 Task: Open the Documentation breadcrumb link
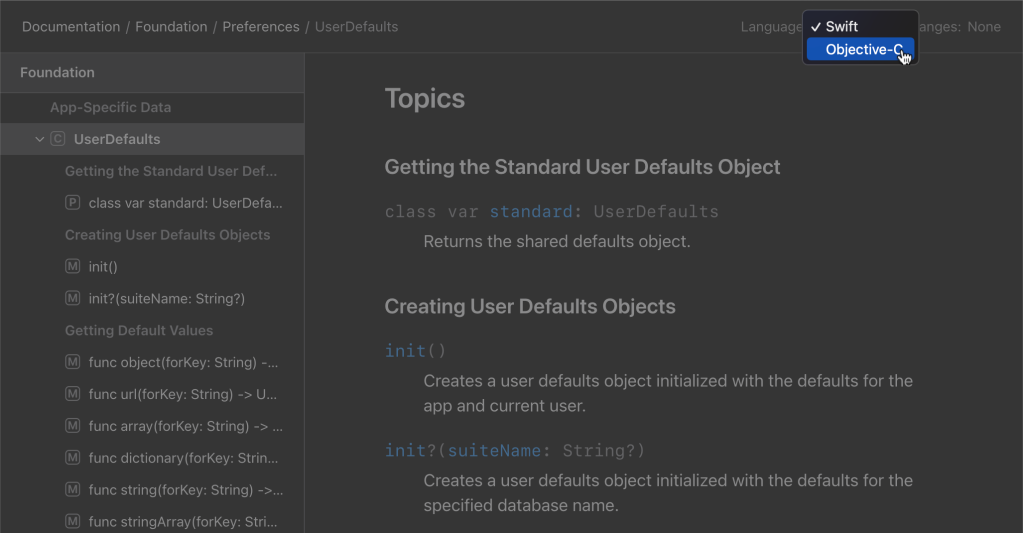[71, 27]
